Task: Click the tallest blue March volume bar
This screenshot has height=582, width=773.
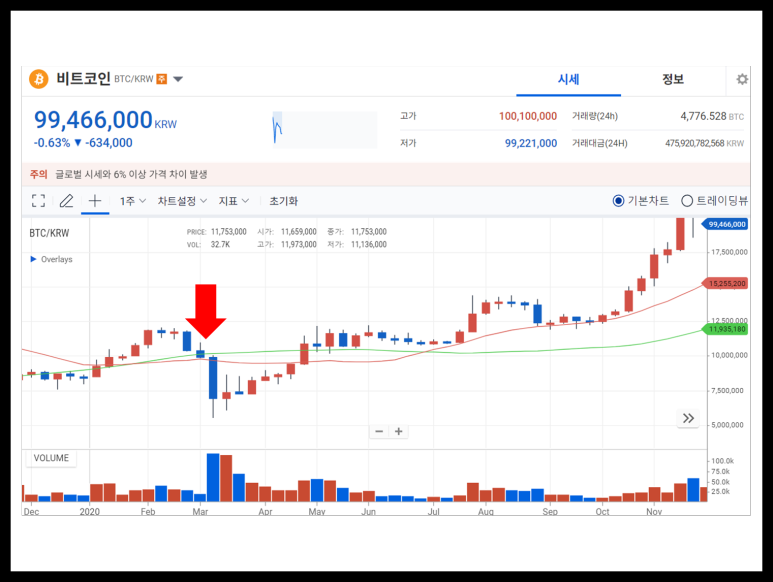Action: coord(213,478)
